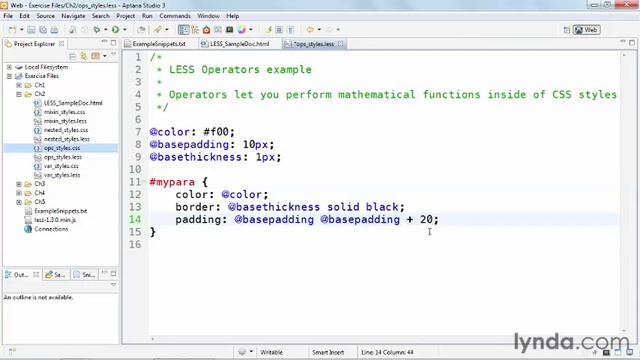Collapse the Ch2 folder
Screen dimensions: 640x360
pos(19,94)
